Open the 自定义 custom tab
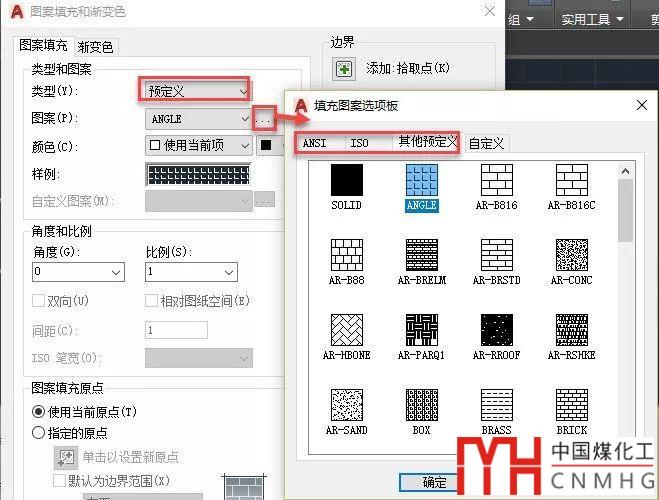Image resolution: width=659 pixels, height=500 pixels. point(486,144)
